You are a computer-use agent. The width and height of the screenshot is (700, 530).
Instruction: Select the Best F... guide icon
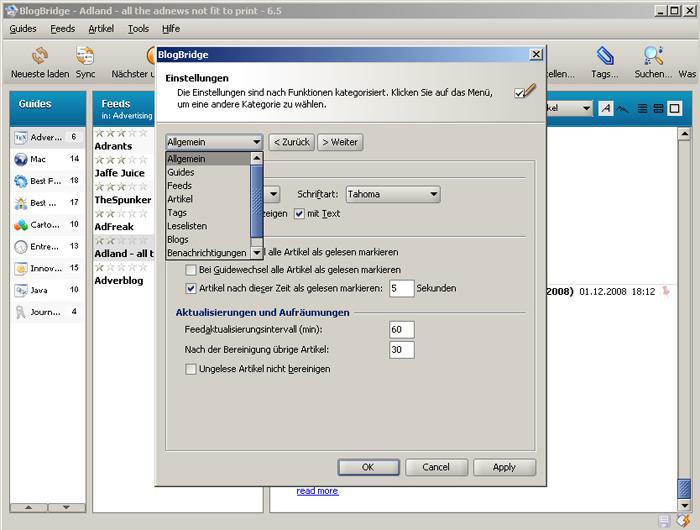(21, 181)
